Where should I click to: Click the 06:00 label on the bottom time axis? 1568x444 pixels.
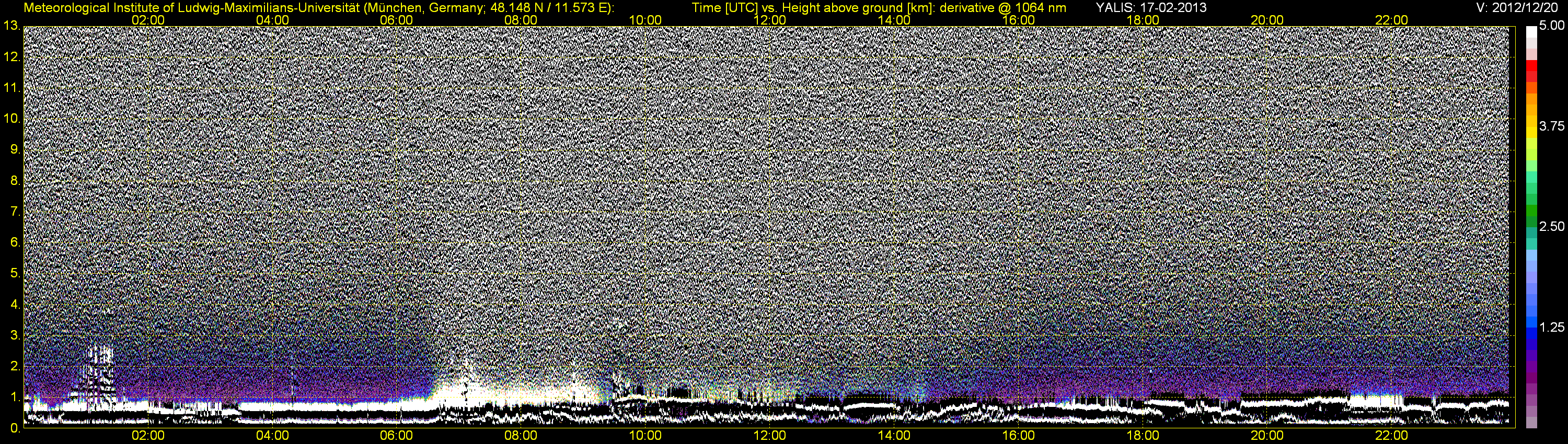[396, 436]
